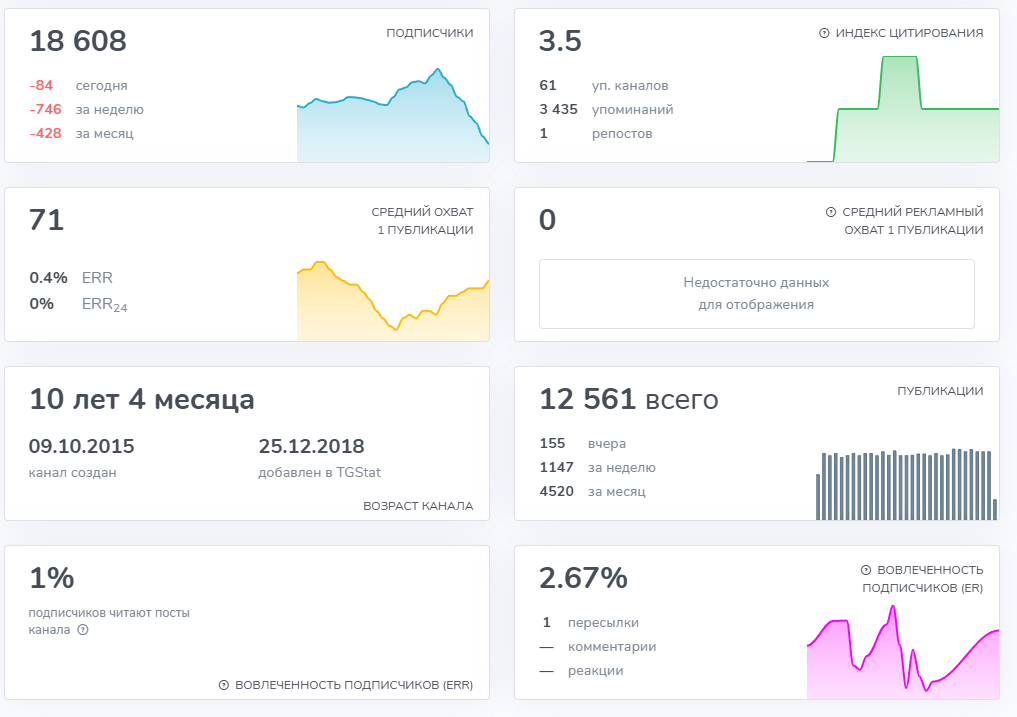Click the ПОДПИСЧИКИ card title
This screenshot has height=717, width=1017.
pyautogui.click(x=430, y=33)
